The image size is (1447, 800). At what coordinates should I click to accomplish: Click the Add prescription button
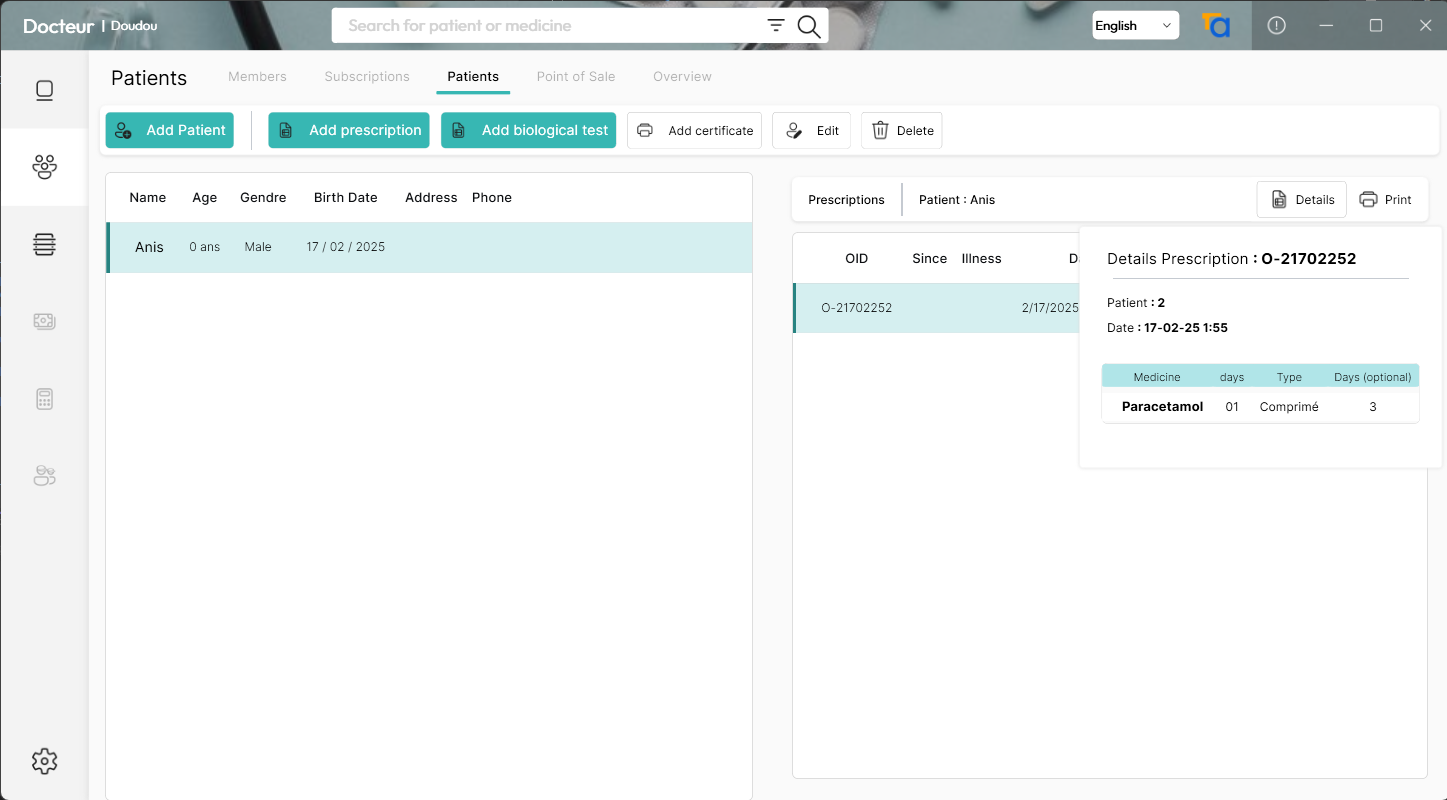[x=349, y=130]
